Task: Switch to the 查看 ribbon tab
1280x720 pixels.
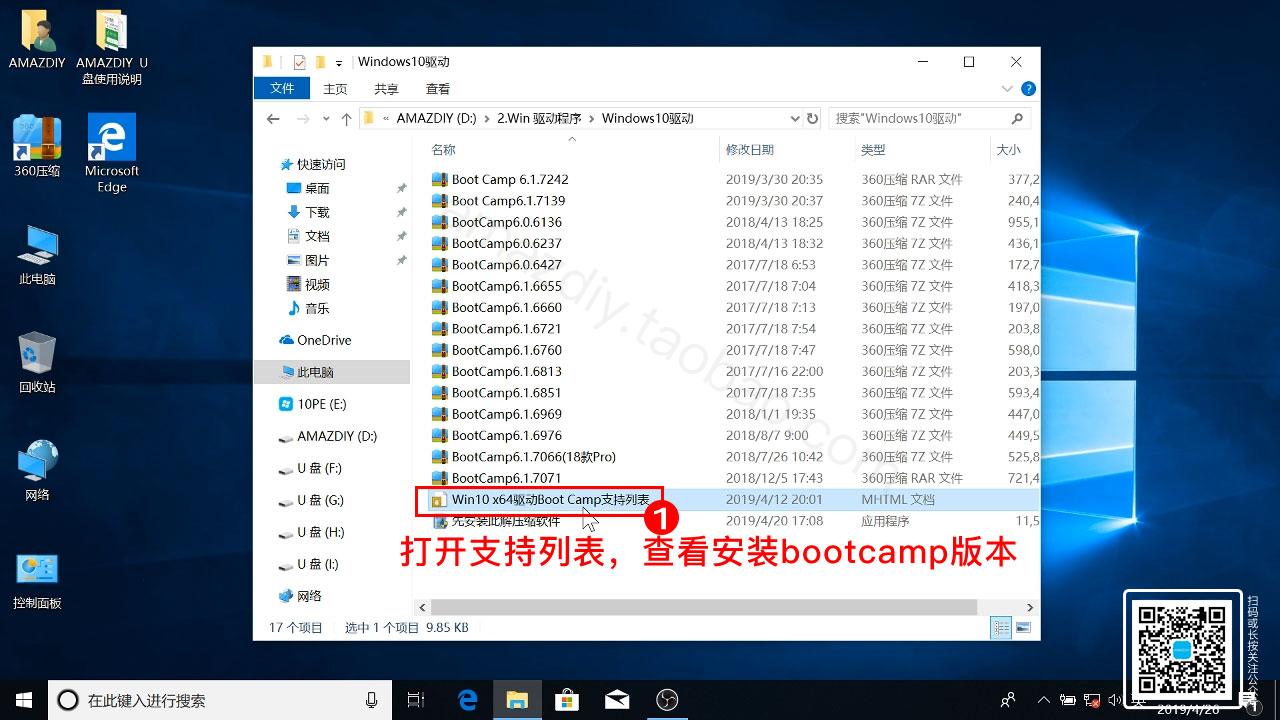Action: (x=437, y=88)
